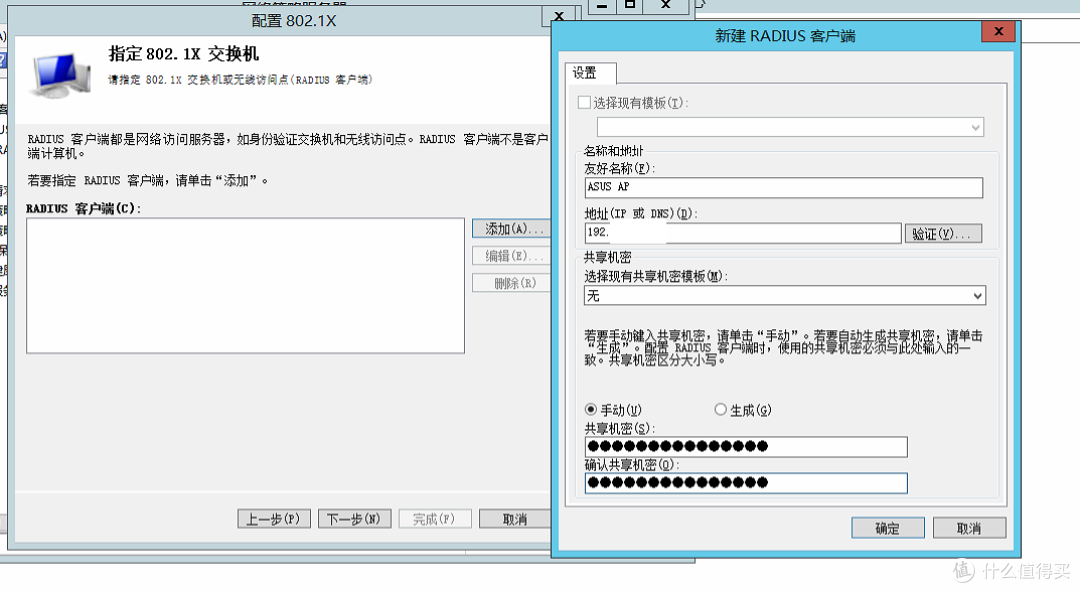The image size is (1080, 593).
Task: Confirm the dialog with the 确定 button
Action: [887, 527]
